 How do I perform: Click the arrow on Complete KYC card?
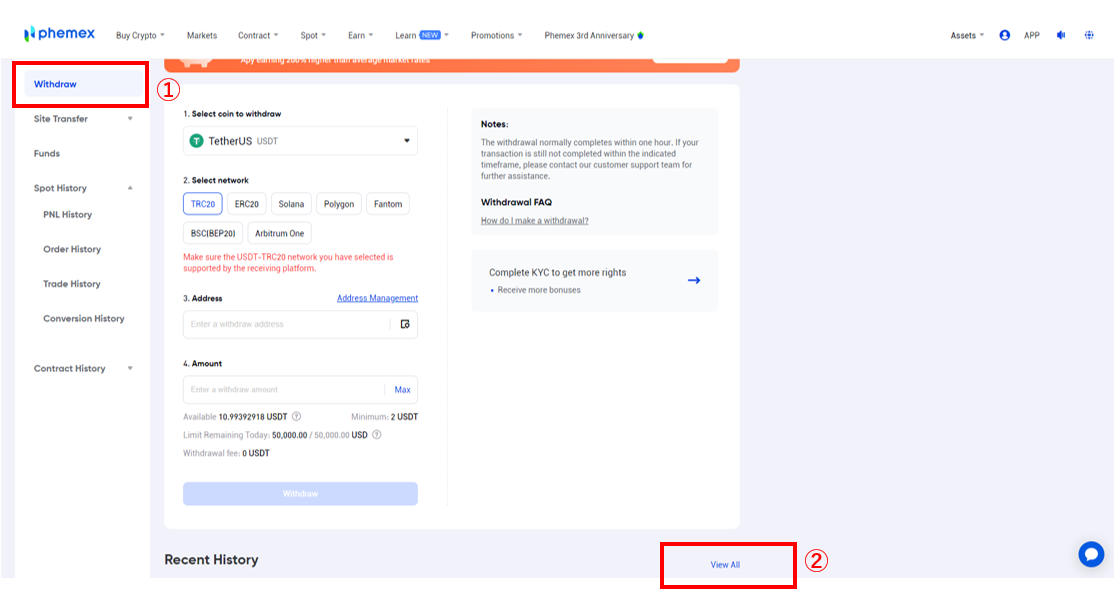(694, 281)
